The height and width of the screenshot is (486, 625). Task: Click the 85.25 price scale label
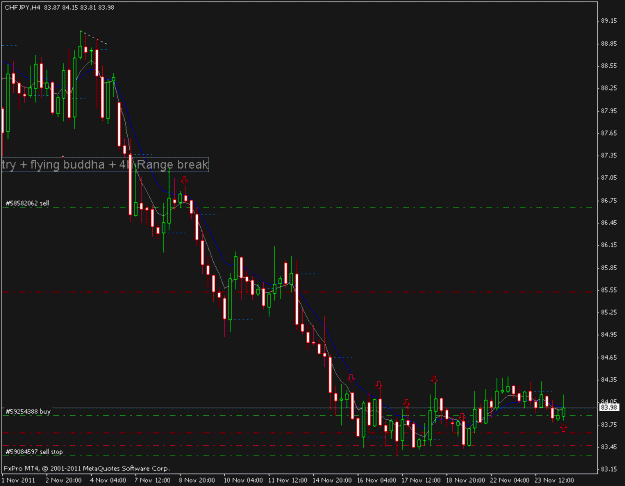tap(608, 312)
